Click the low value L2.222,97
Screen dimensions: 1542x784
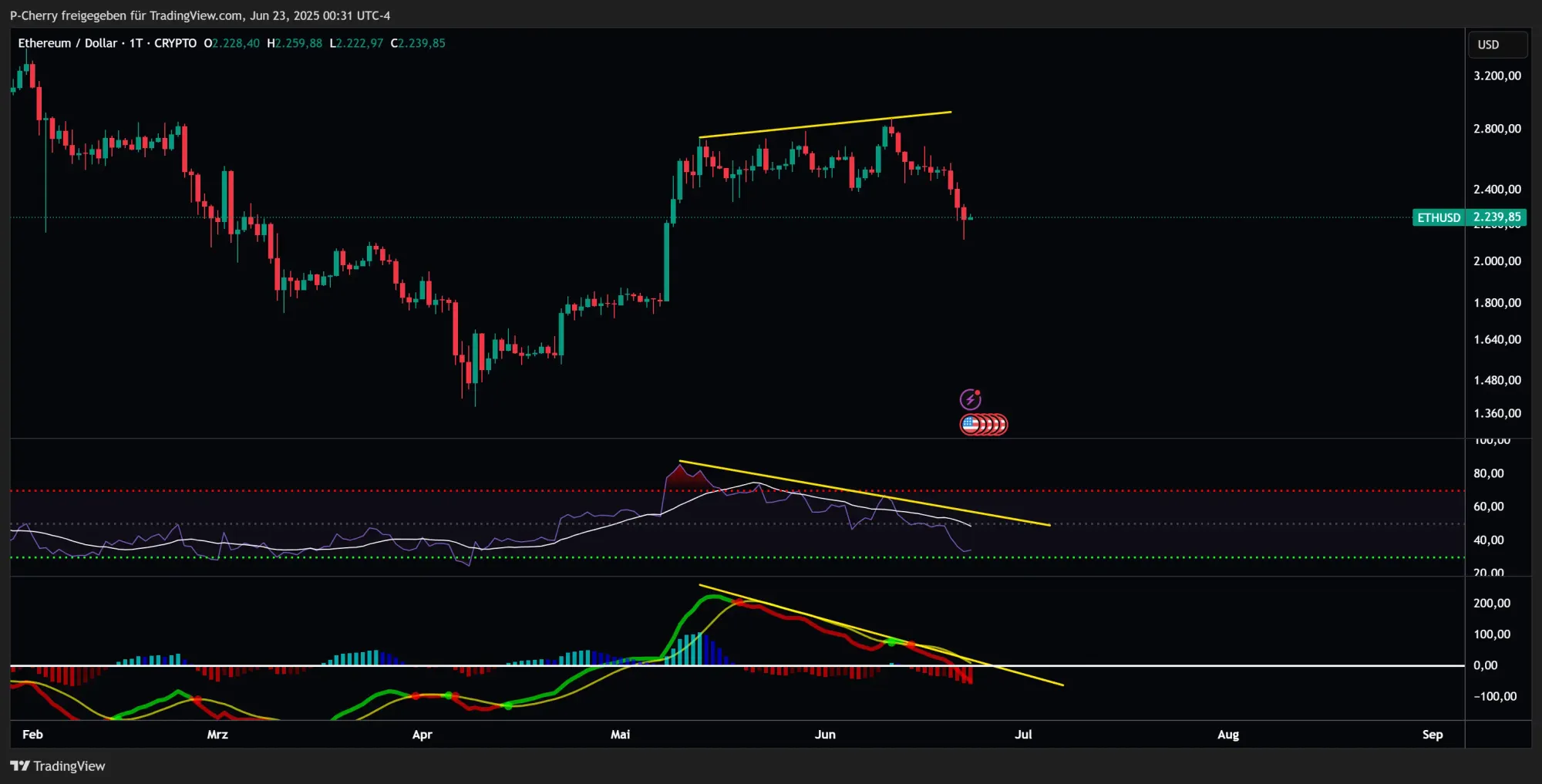pos(356,43)
